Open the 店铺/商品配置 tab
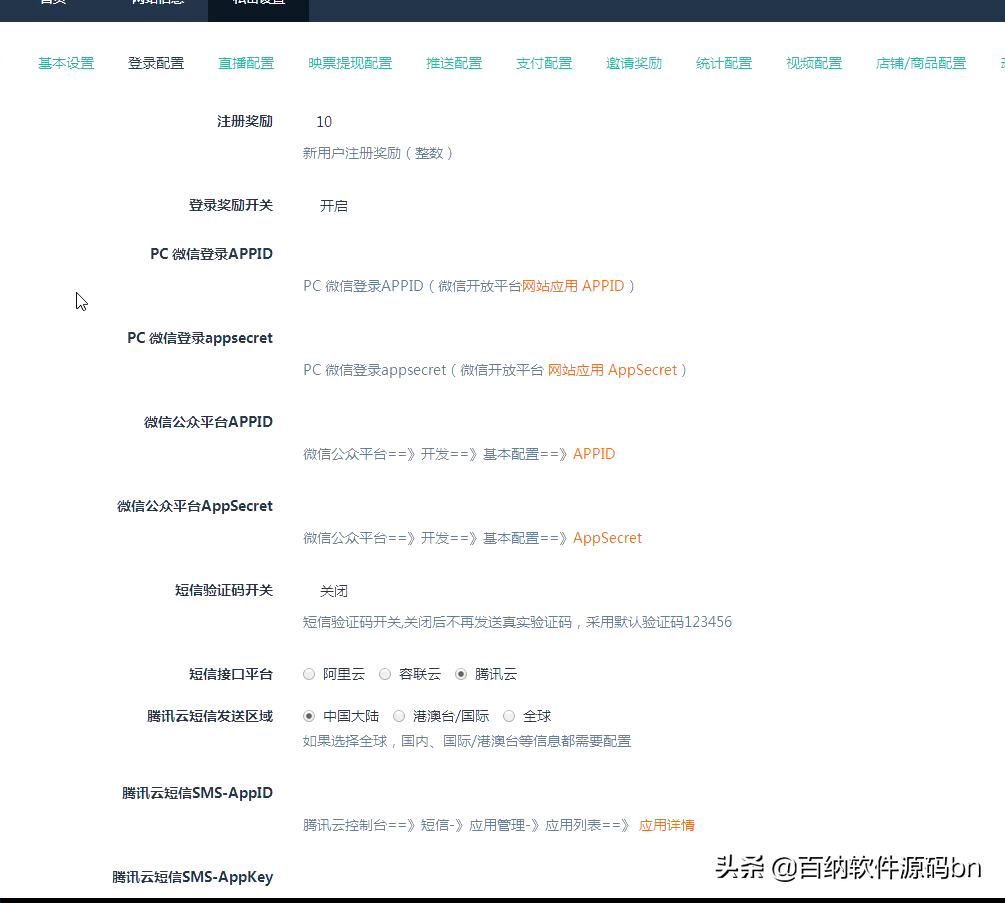This screenshot has height=903, width=1005. point(920,63)
